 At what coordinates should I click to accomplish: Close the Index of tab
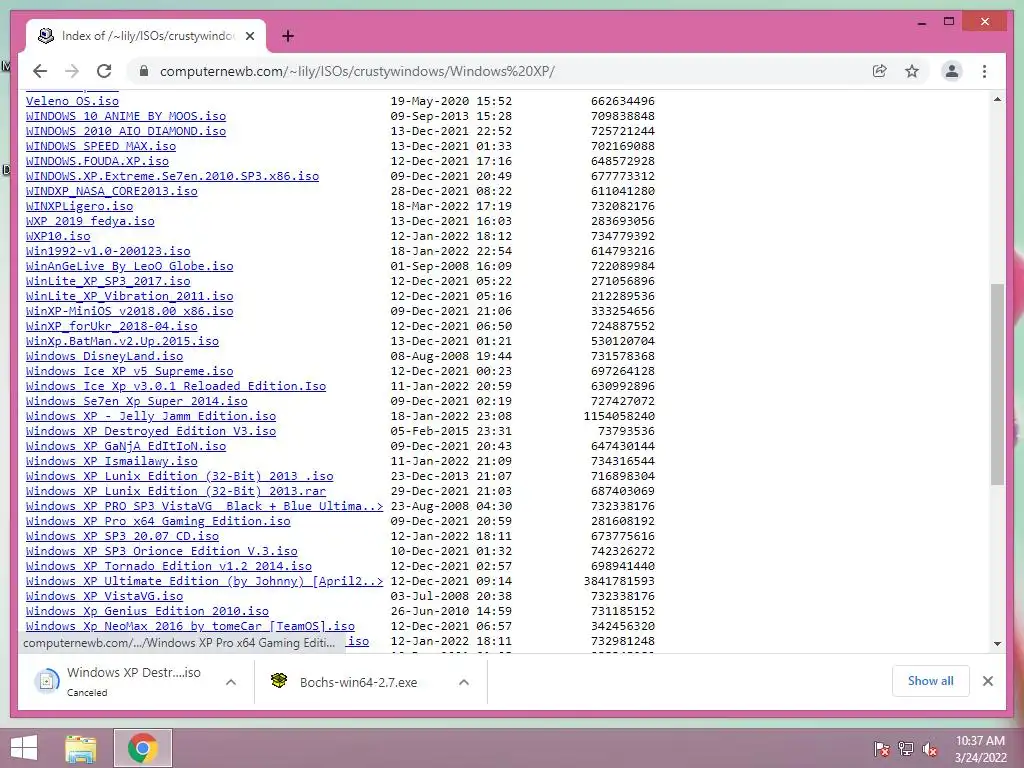[x=249, y=36]
